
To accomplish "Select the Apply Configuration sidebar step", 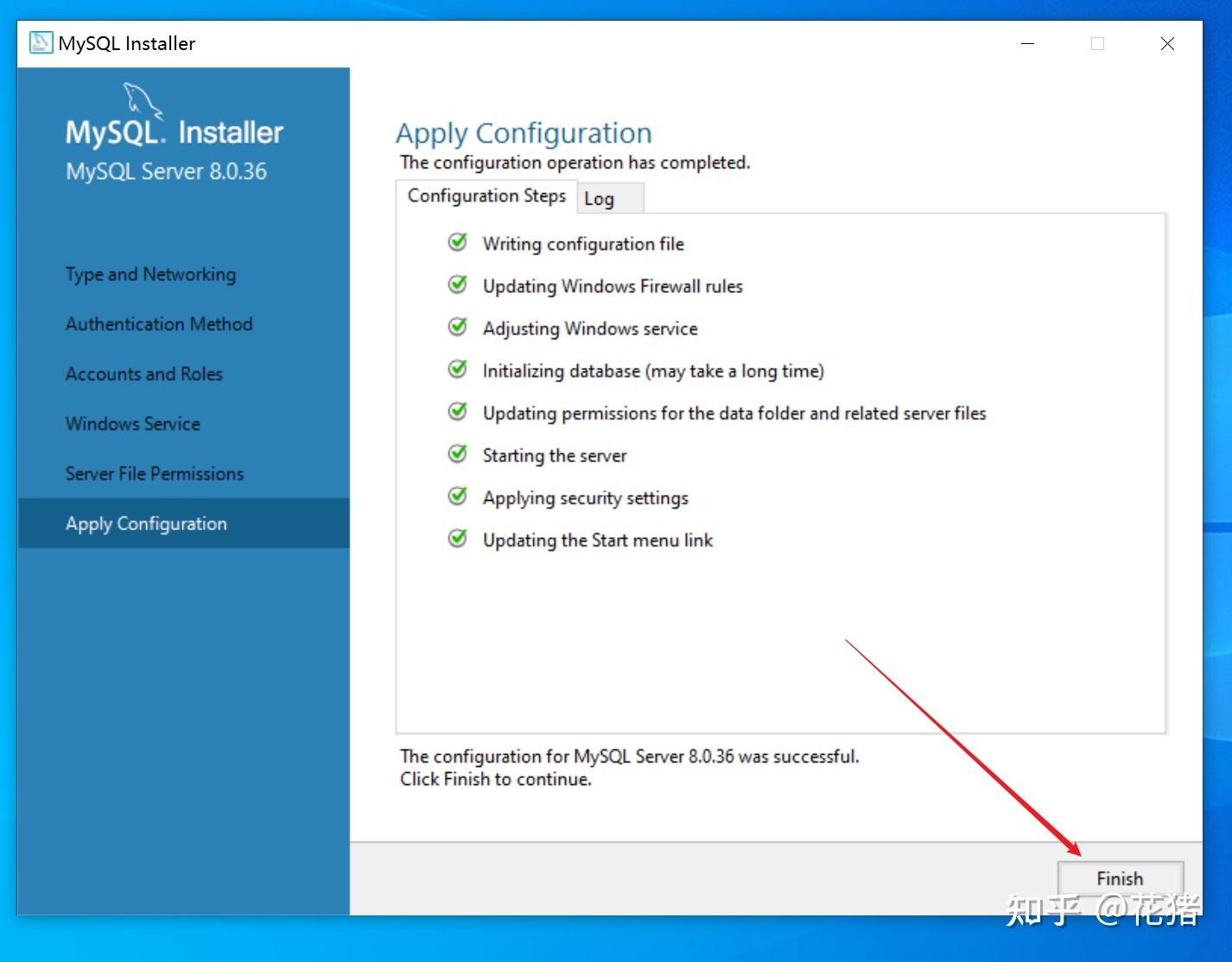I will coord(183,523).
